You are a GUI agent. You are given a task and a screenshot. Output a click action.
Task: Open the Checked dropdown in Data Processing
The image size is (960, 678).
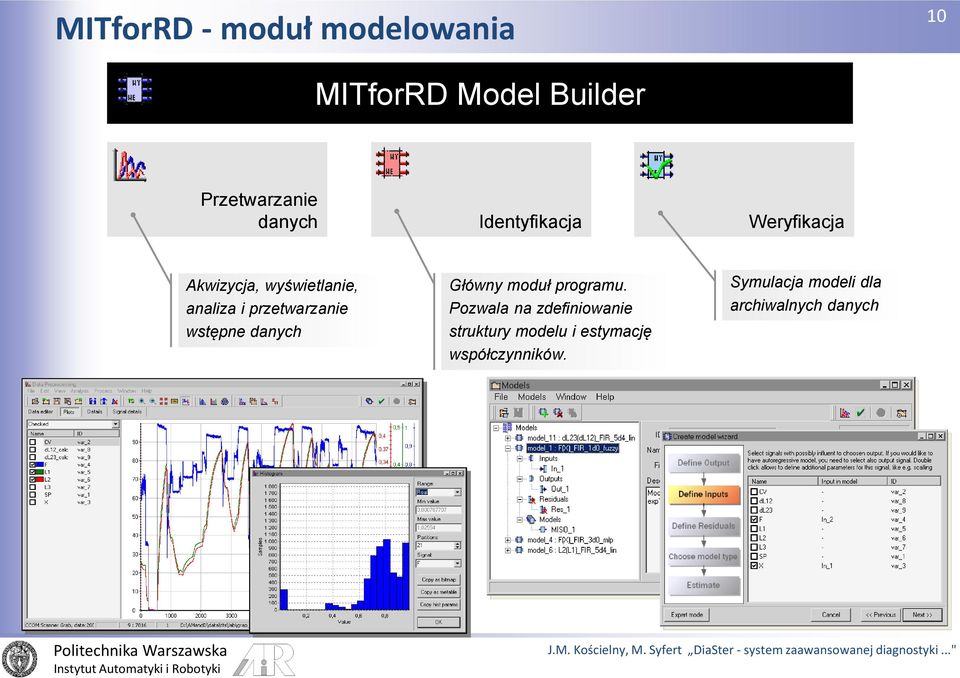(x=115, y=424)
